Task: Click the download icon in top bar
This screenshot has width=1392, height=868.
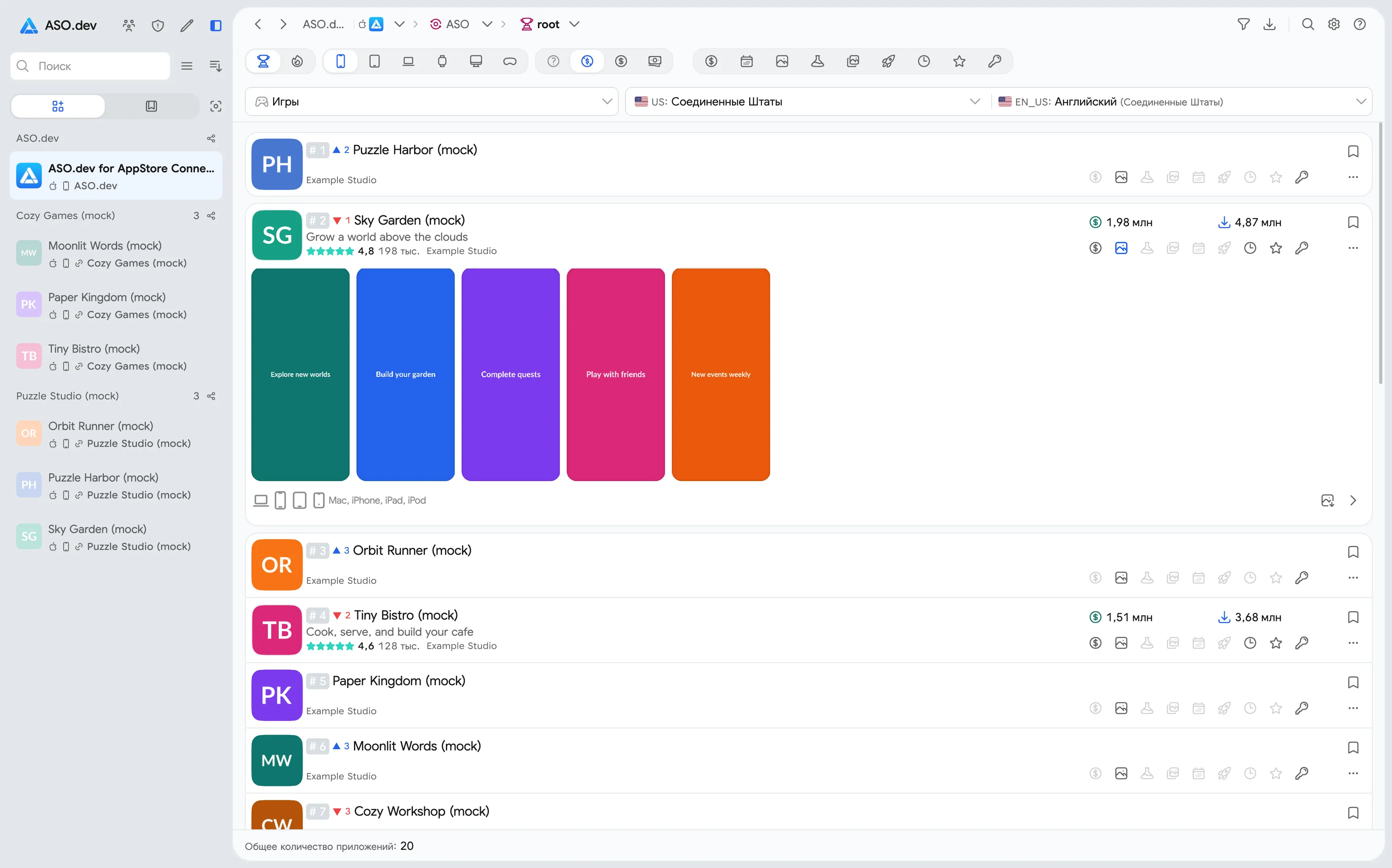Action: coord(1270,24)
